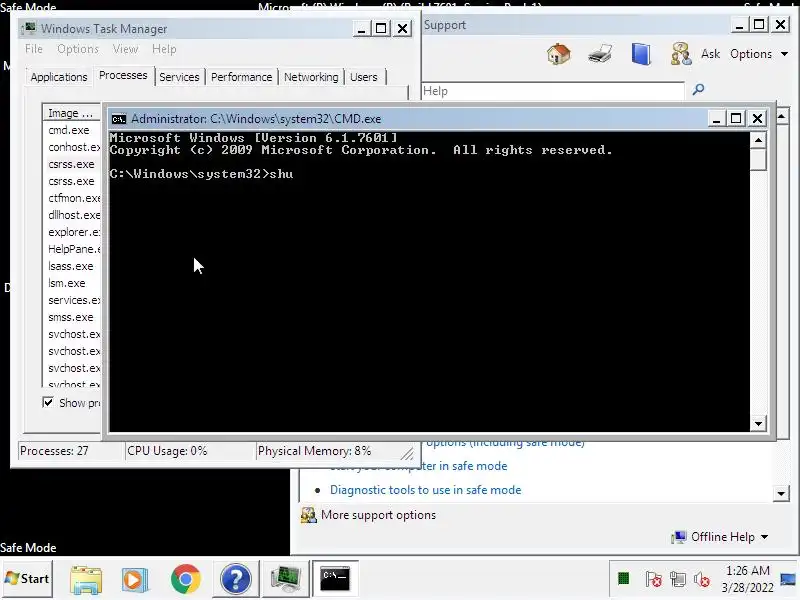This screenshot has height=600, width=800.
Task: Select the Processes tab
Action: pyautogui.click(x=123, y=76)
